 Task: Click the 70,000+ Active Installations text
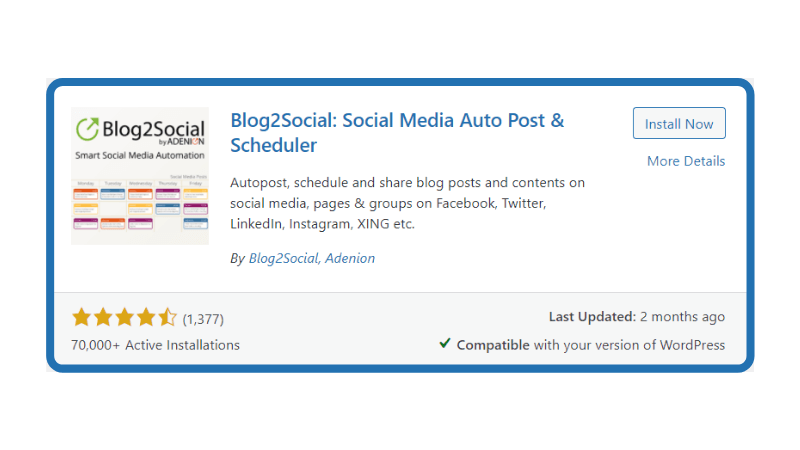[x=155, y=345]
